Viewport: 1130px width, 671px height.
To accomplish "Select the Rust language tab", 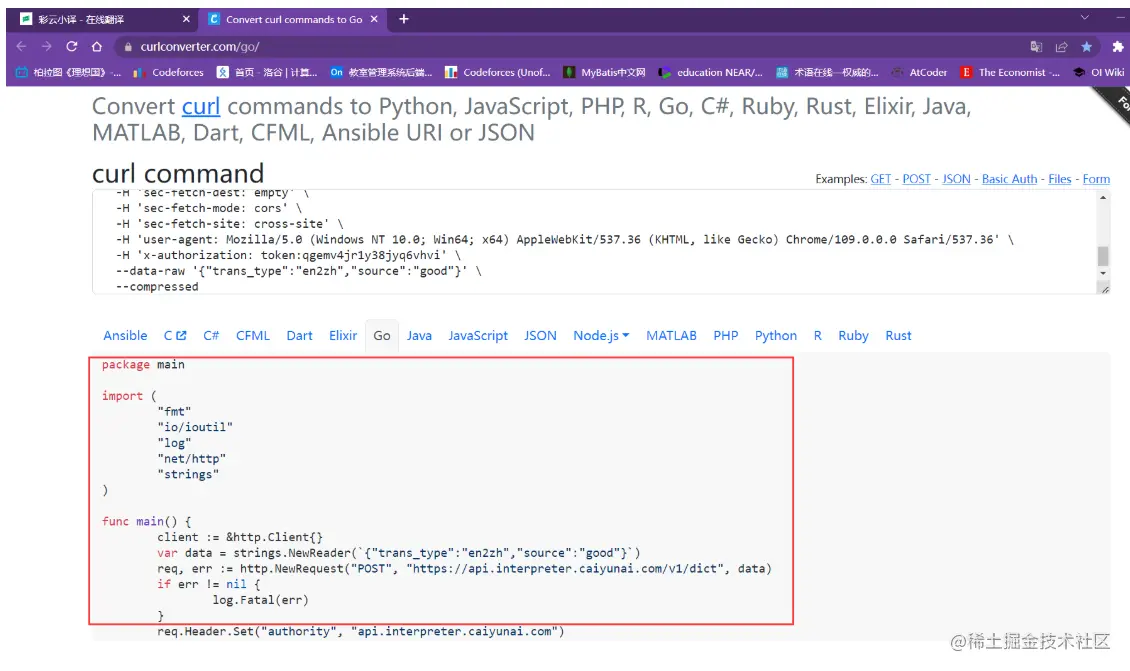I will tap(899, 335).
